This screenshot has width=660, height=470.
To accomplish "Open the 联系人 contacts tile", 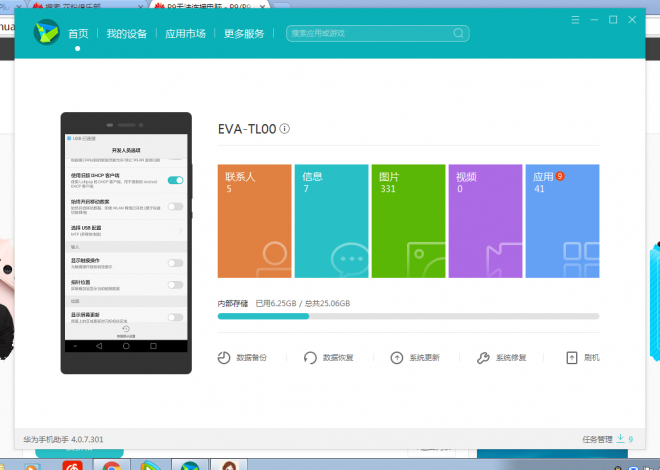I will pyautogui.click(x=254, y=221).
